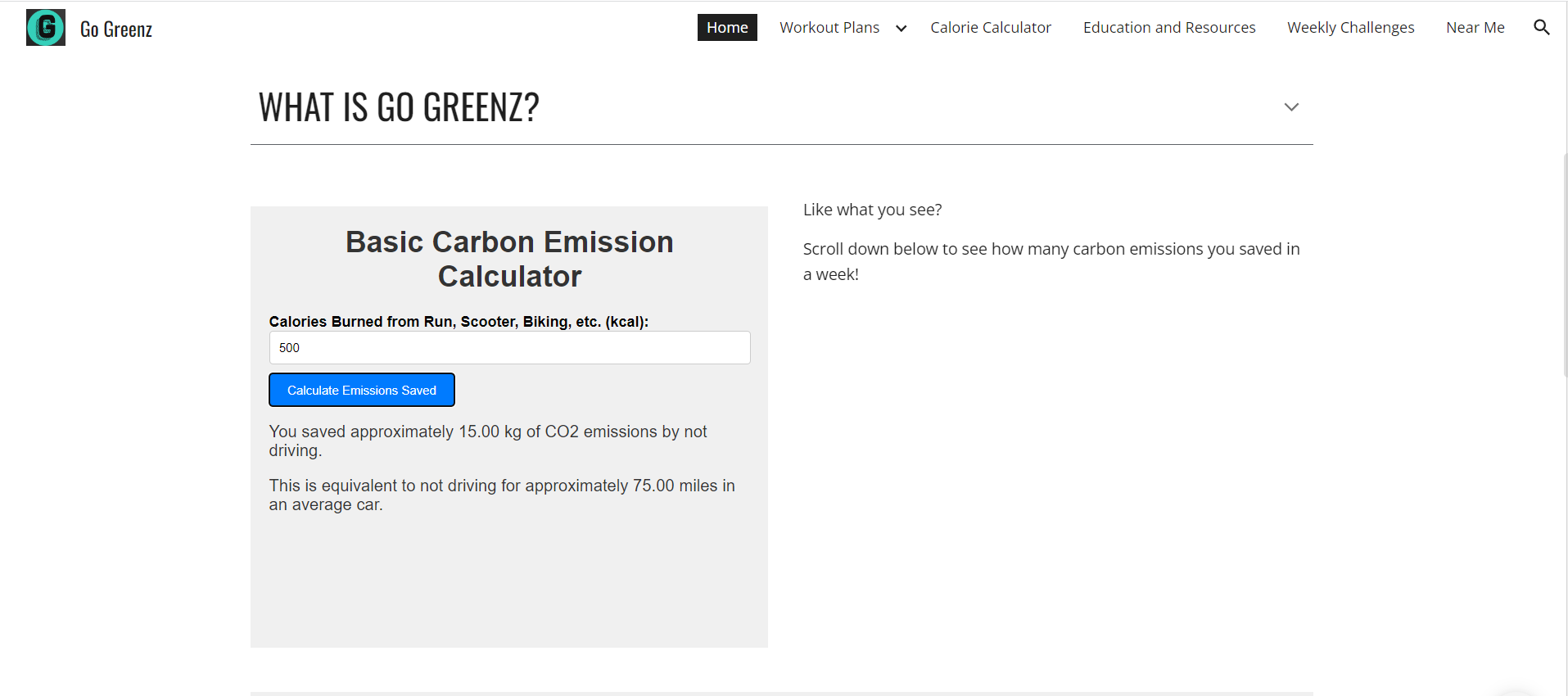Click the Basic Carbon Emission Calculator heading
This screenshot has width=1568, height=696.
509,259
